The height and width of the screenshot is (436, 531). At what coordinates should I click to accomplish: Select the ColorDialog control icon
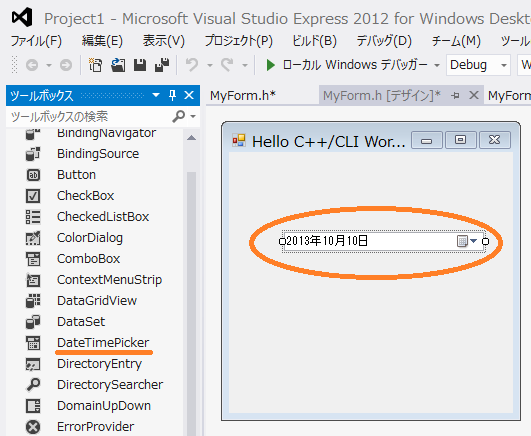pyautogui.click(x=33, y=238)
